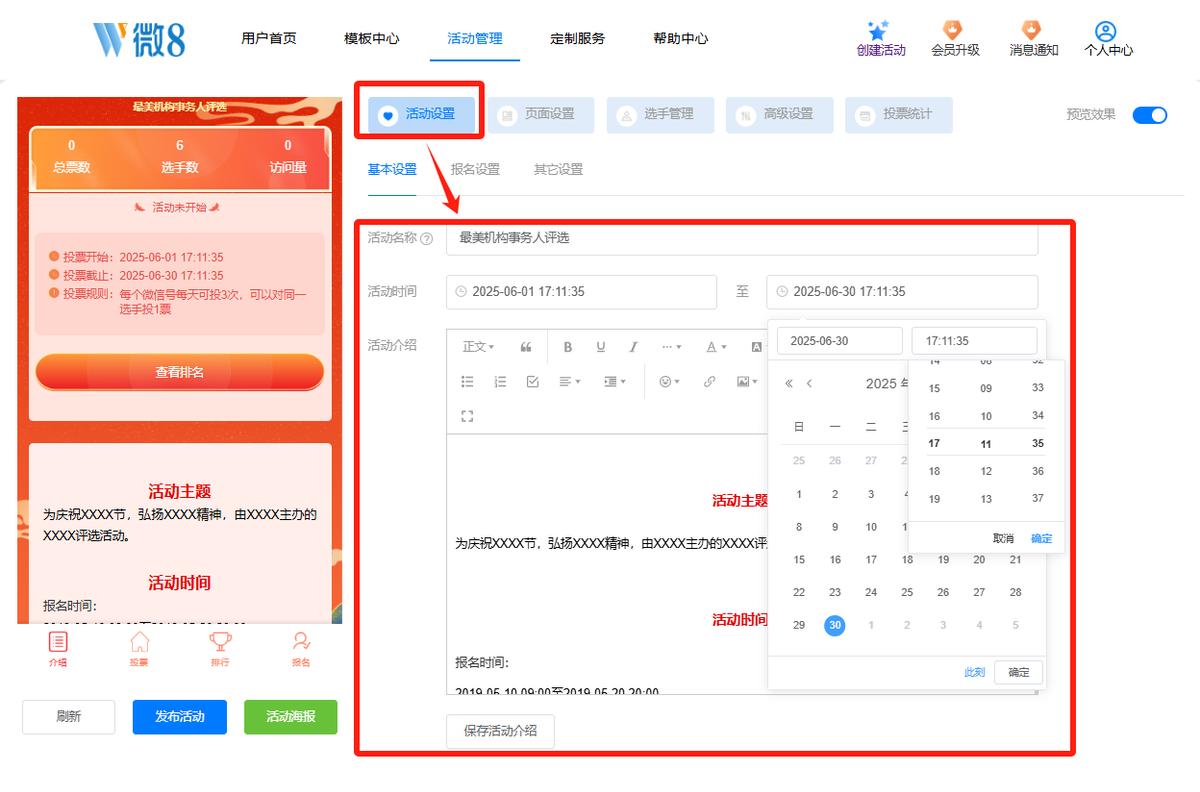Go to previous month in calendar
The width and height of the screenshot is (1200, 792).
pyautogui.click(x=810, y=383)
